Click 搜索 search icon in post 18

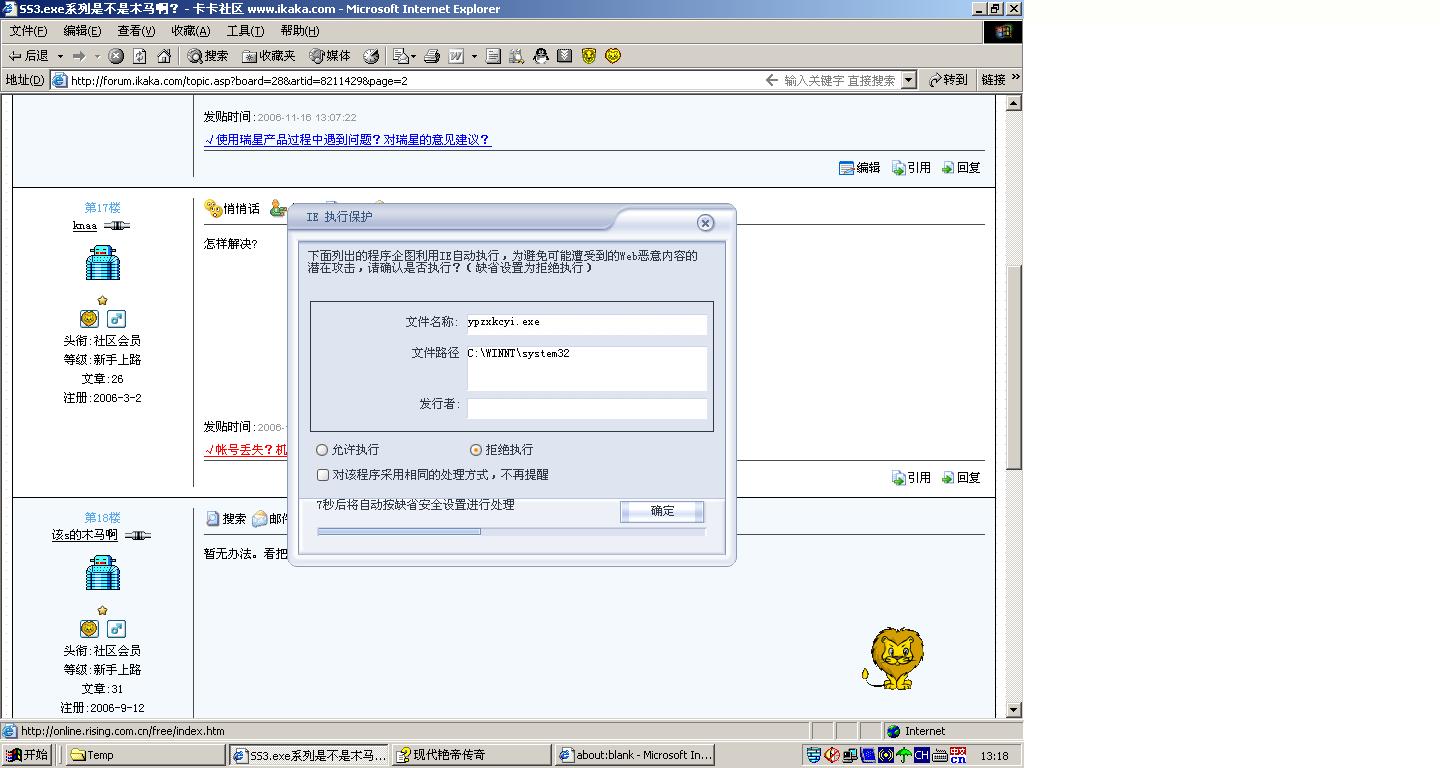226,519
